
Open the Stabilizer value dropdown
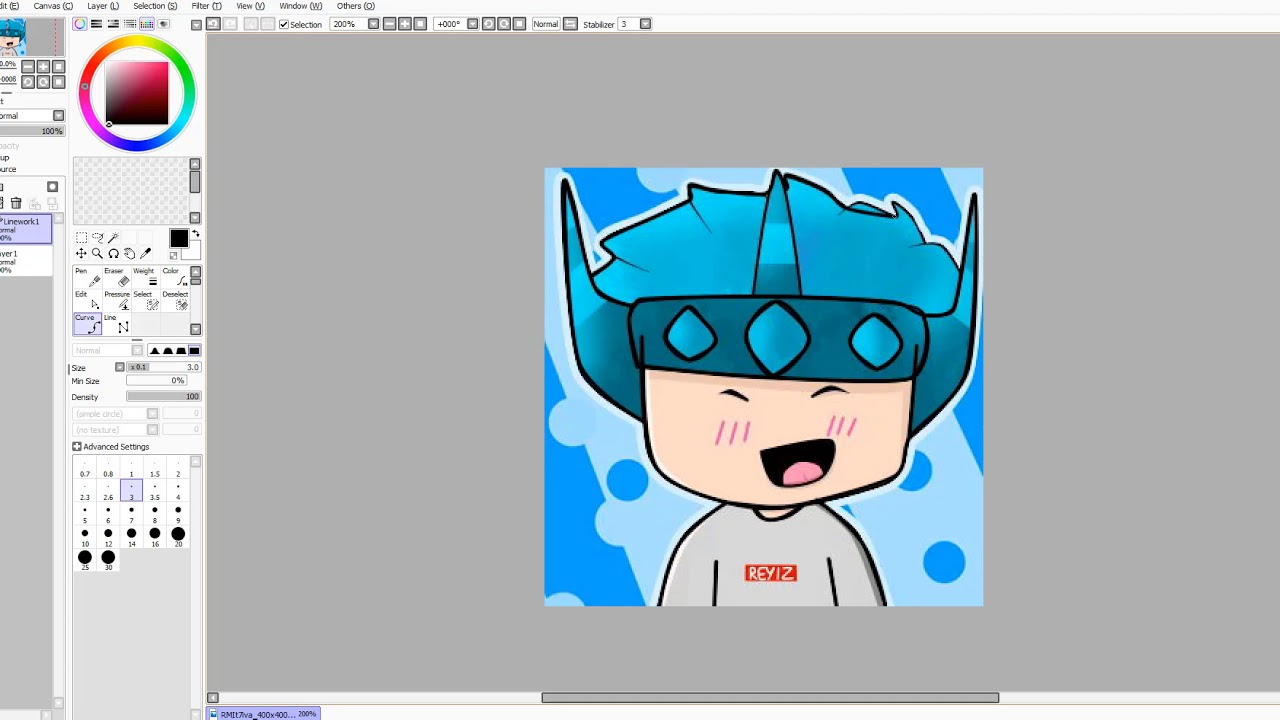click(x=645, y=24)
